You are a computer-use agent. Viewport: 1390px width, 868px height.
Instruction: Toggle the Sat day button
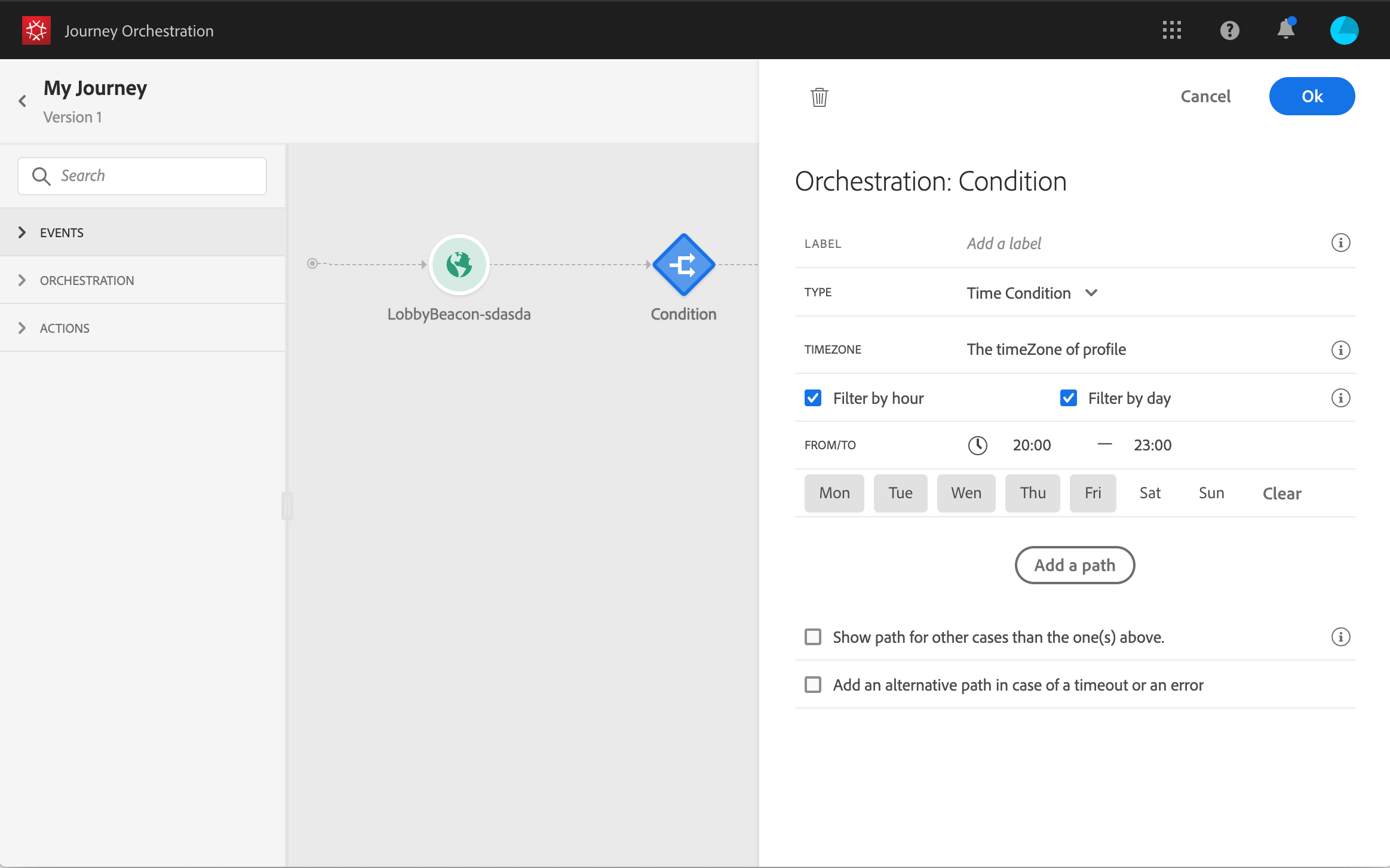tap(1149, 493)
